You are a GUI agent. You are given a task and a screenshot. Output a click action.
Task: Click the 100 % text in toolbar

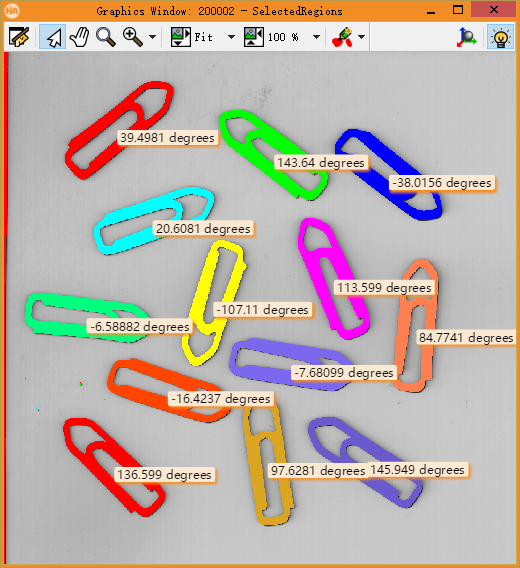[283, 37]
